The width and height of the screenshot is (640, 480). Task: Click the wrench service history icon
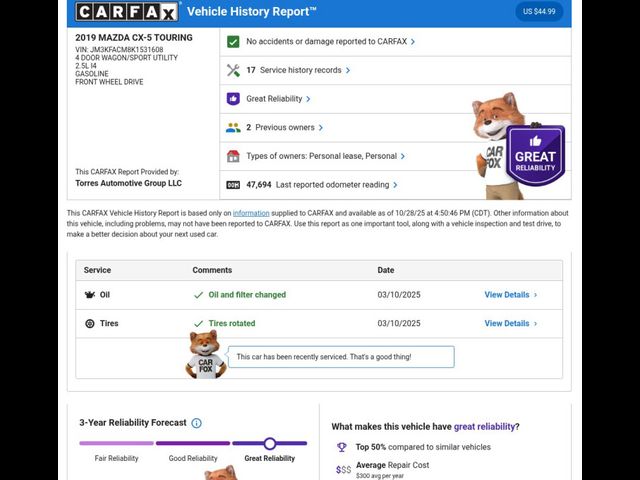[233, 70]
